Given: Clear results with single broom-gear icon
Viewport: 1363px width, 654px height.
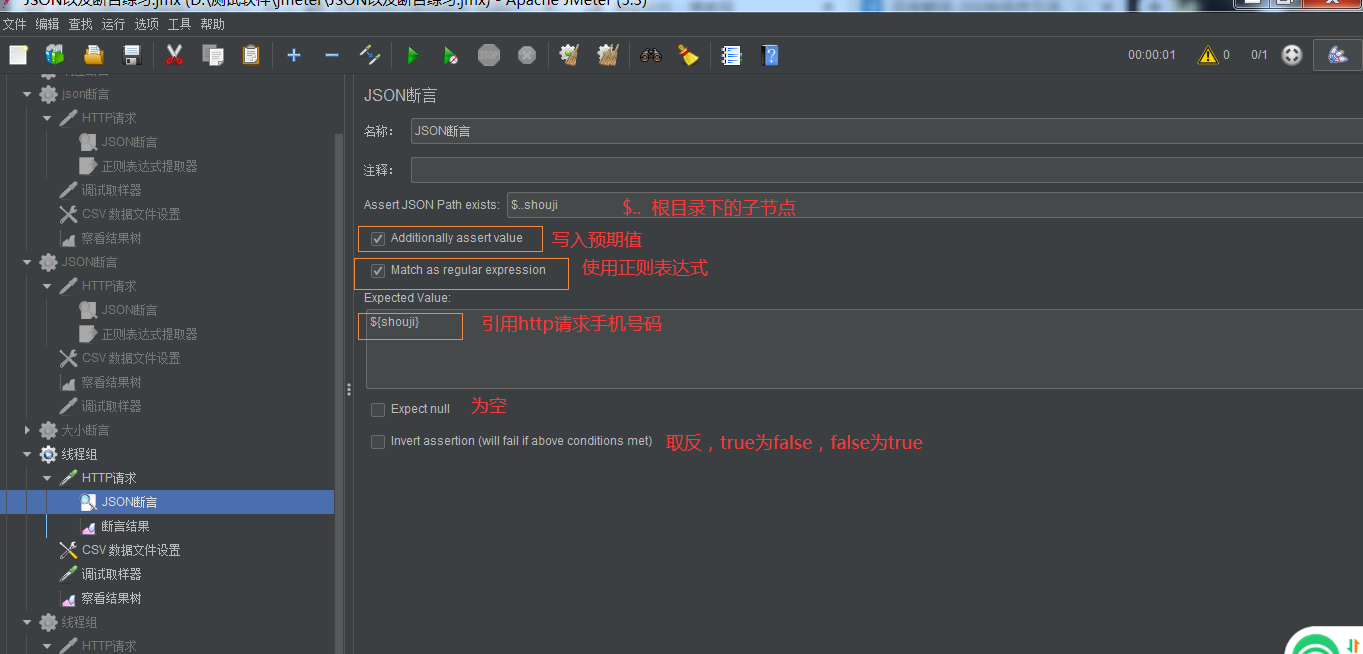Looking at the screenshot, I should pos(569,55).
